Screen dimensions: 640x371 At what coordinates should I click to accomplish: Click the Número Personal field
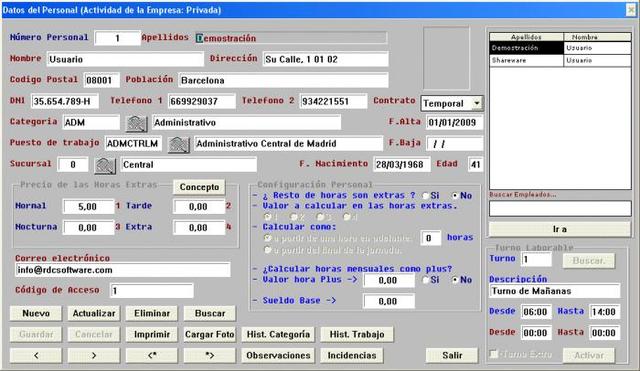118,38
